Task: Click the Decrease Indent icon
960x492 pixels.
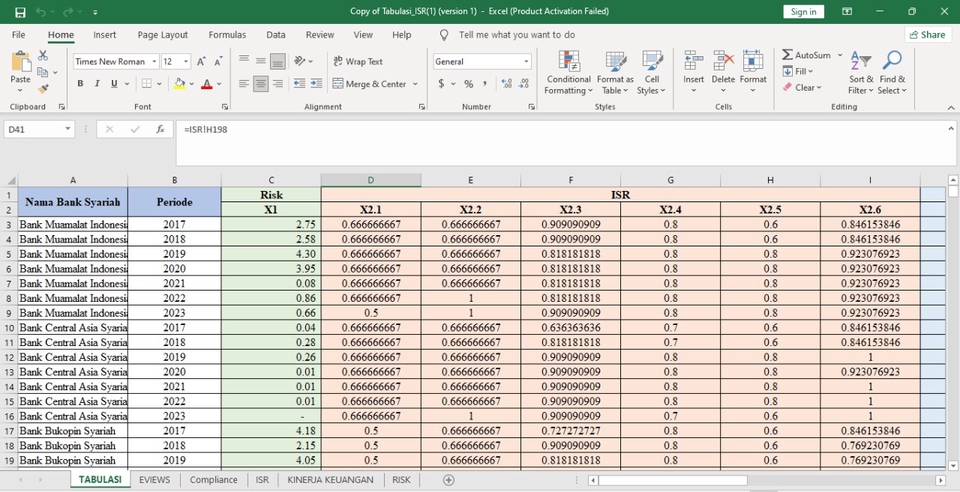Action: (x=299, y=84)
